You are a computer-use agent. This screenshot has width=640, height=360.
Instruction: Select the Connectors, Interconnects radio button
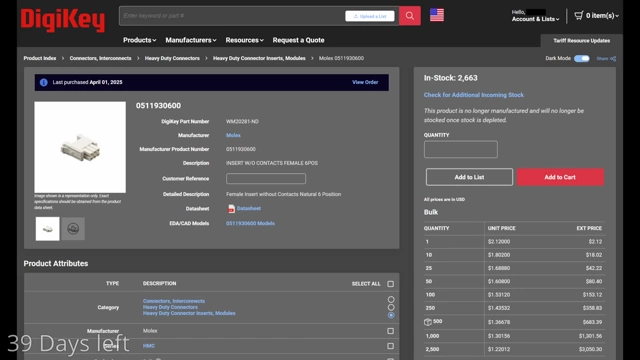391,299
